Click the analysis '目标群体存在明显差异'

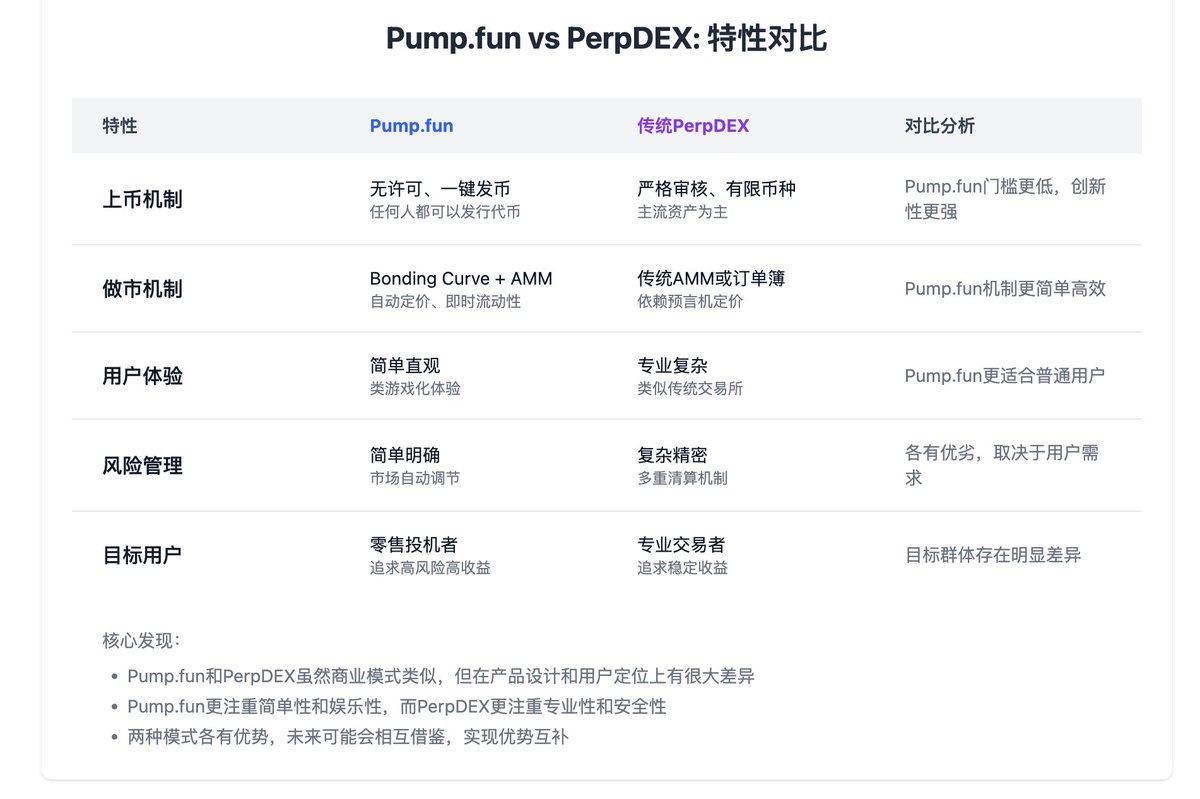tap(993, 555)
